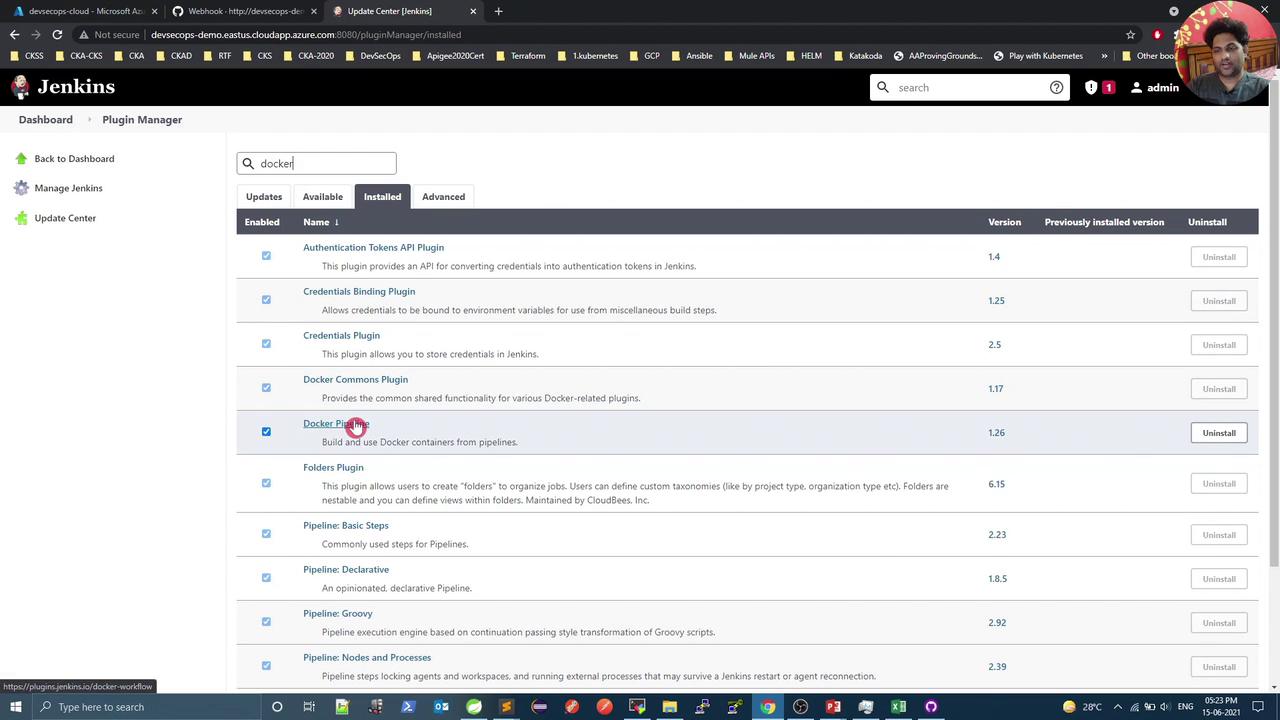
Task: Toggle Credentials Plugin enabled checkbox
Action: click(266, 344)
